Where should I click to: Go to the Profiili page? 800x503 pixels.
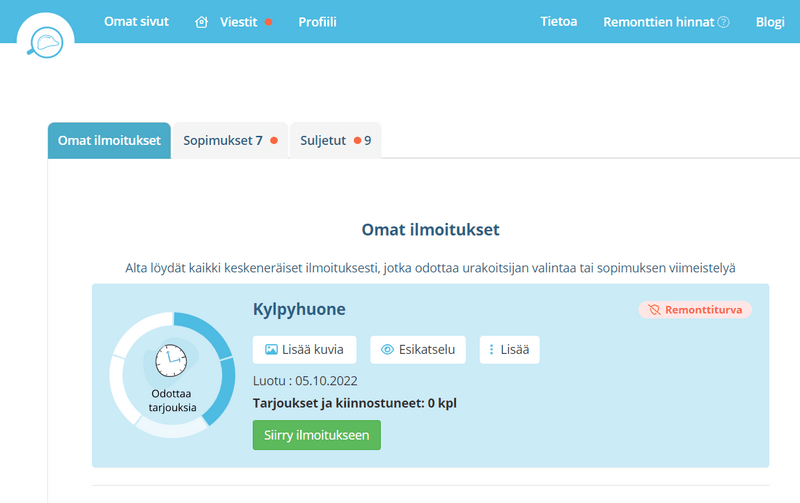coord(317,22)
